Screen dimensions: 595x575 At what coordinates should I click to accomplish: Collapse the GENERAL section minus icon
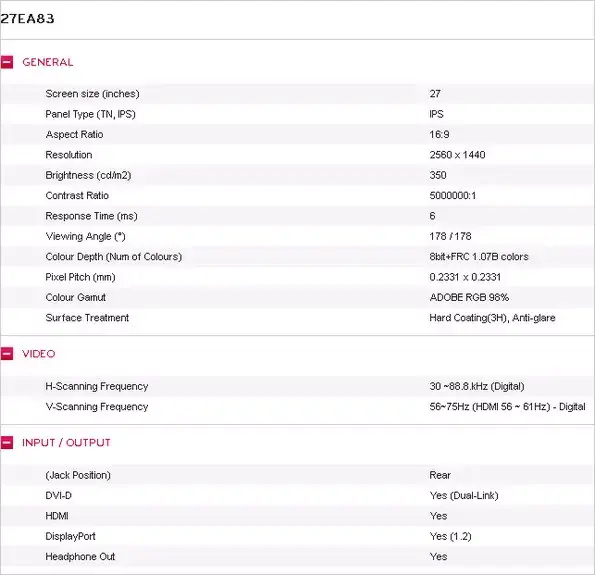(x=7, y=62)
